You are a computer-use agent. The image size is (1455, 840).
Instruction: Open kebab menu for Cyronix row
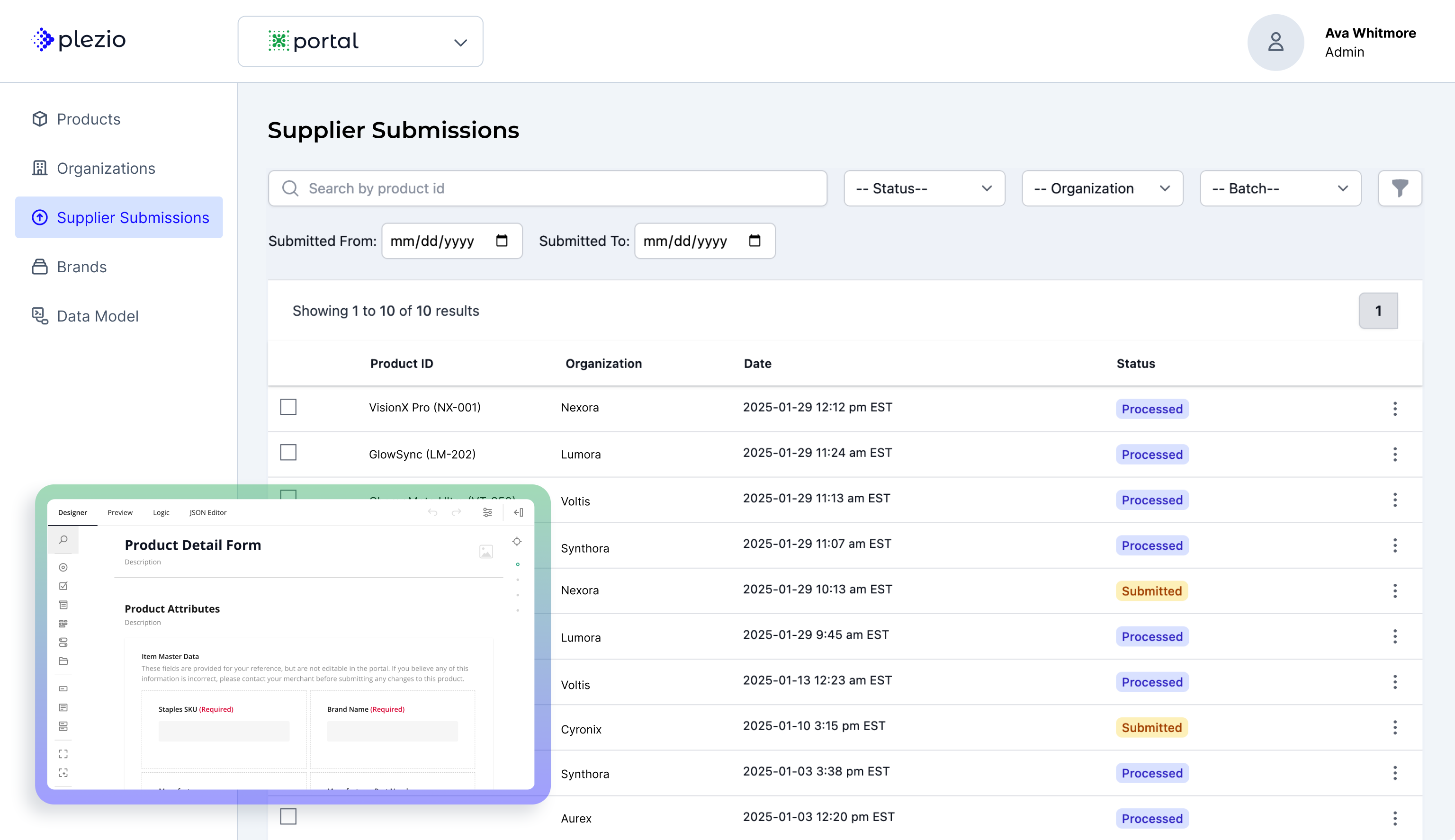pyautogui.click(x=1394, y=727)
